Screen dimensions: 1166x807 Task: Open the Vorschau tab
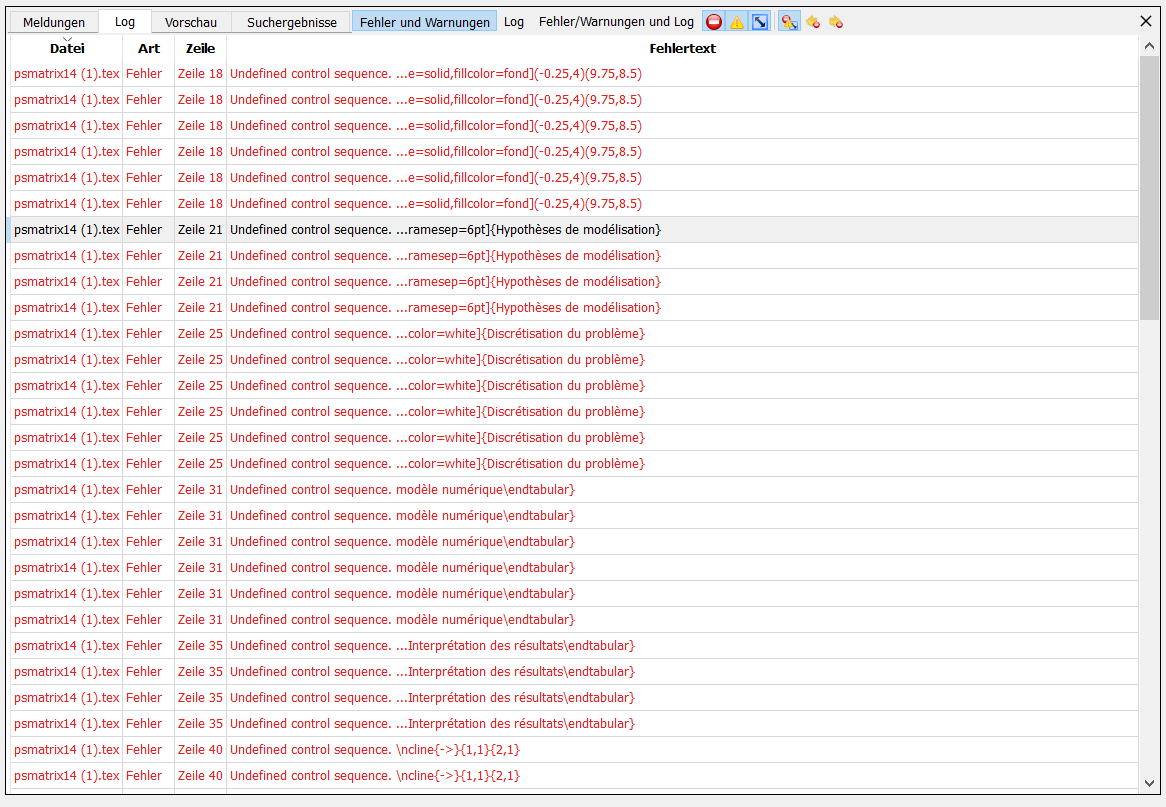(x=191, y=22)
